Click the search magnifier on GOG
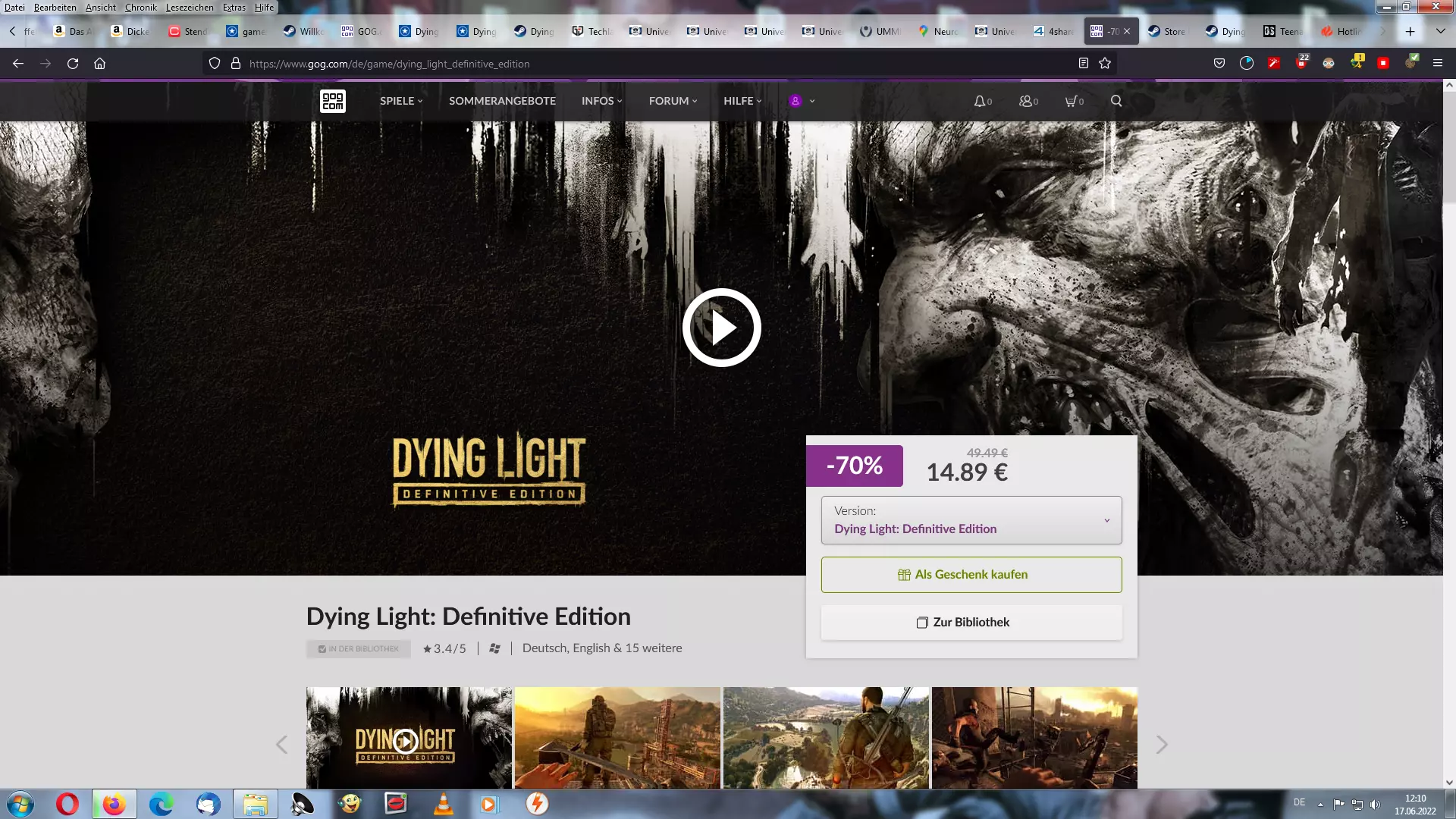 pos(1116,101)
